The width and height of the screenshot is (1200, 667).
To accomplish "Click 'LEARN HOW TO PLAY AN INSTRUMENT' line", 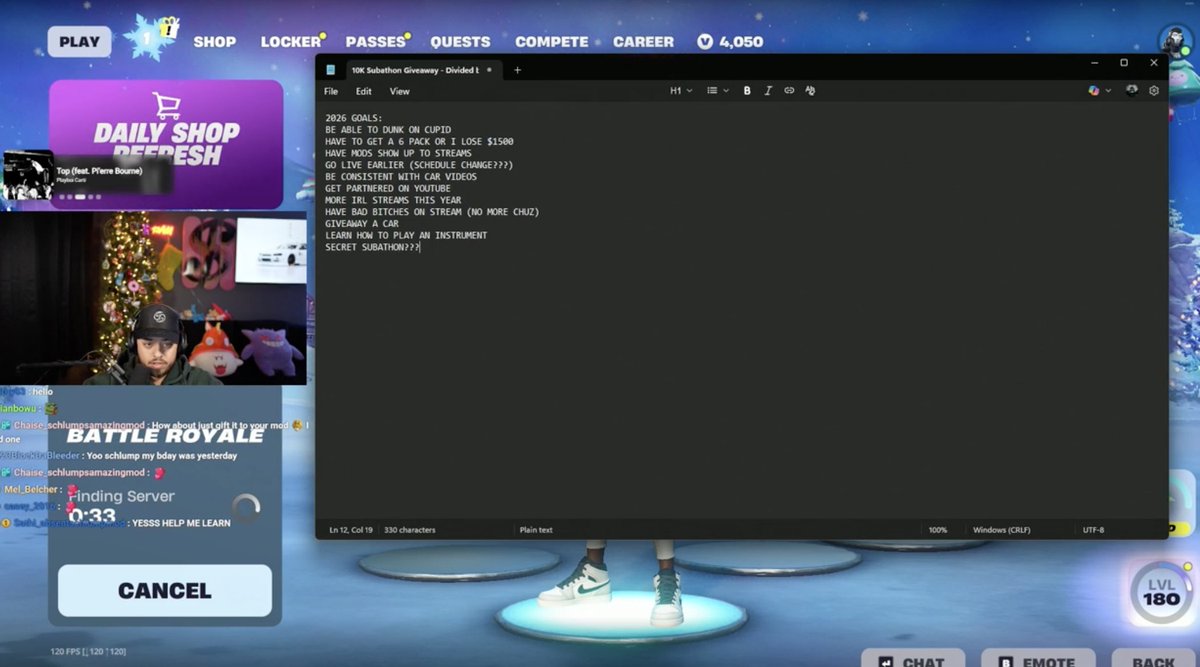I will [406, 236].
